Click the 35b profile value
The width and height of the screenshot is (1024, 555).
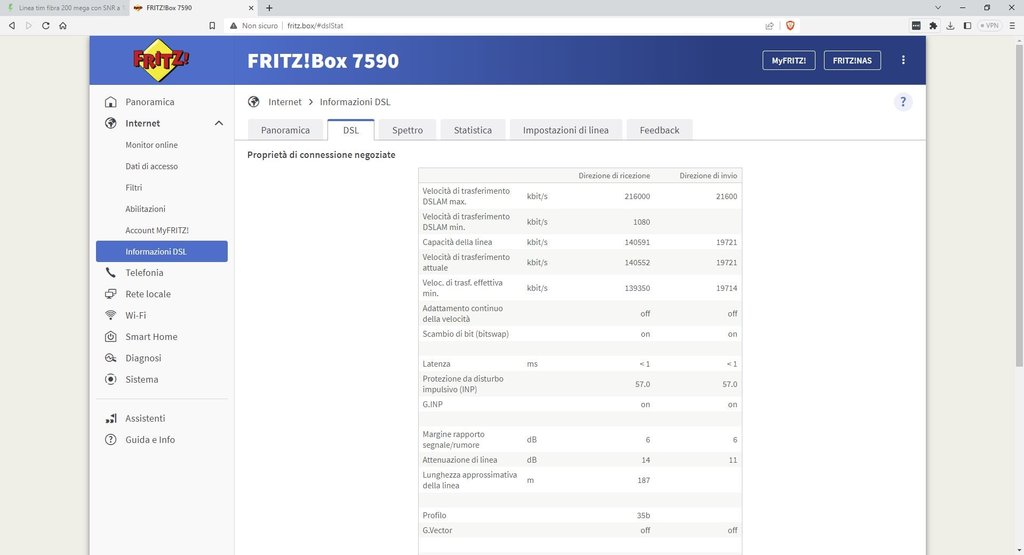coord(643,515)
